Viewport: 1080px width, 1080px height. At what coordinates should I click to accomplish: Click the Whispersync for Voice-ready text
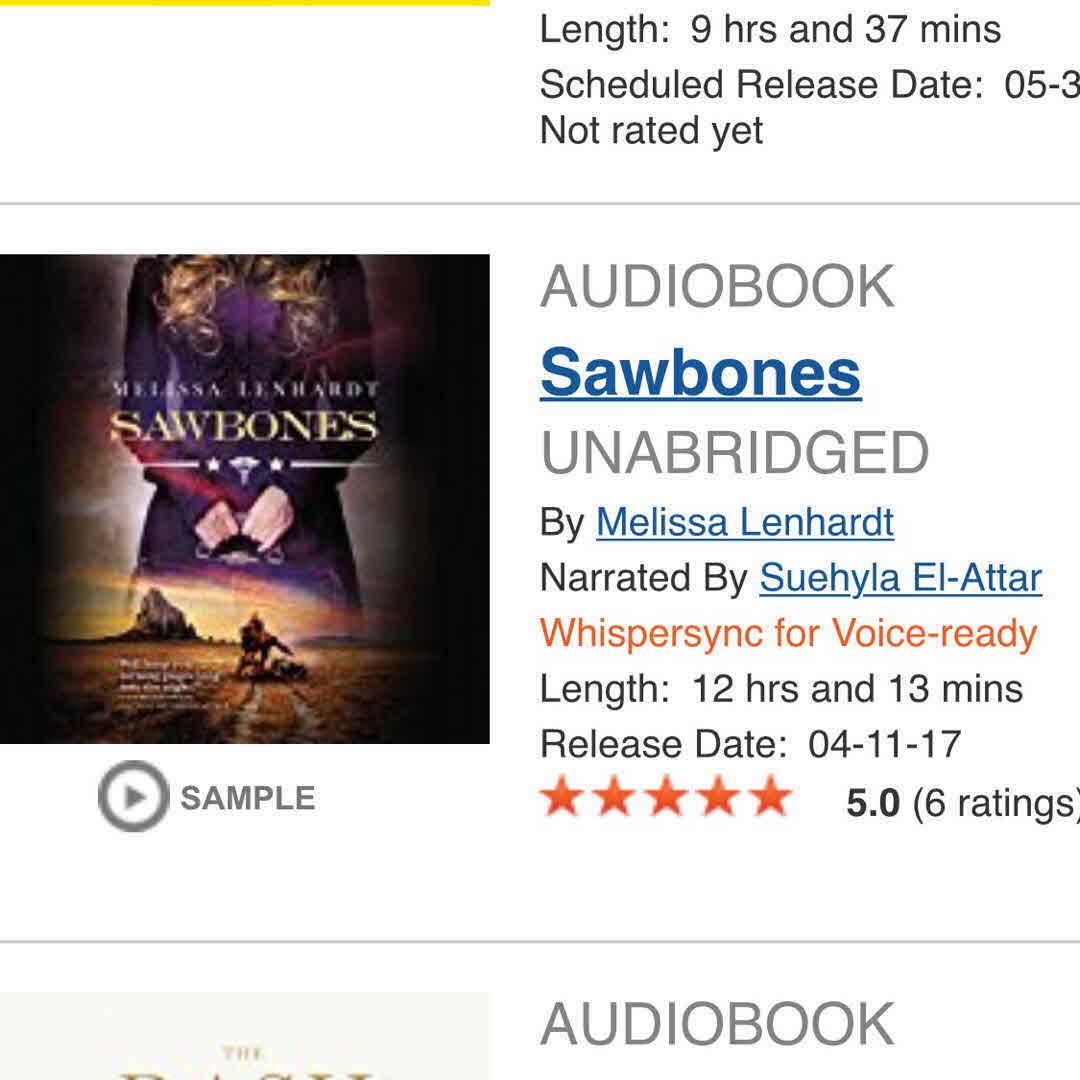pyautogui.click(x=788, y=634)
